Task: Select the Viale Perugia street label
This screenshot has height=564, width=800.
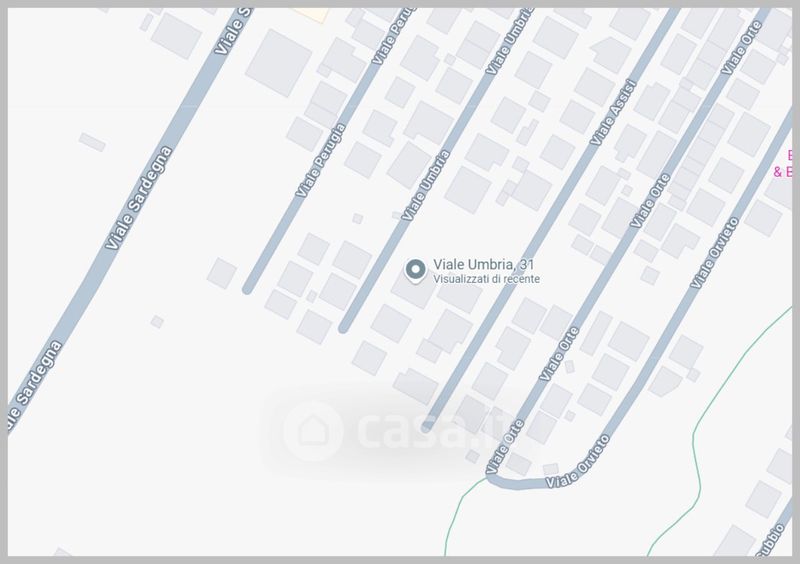Action: pos(321,160)
